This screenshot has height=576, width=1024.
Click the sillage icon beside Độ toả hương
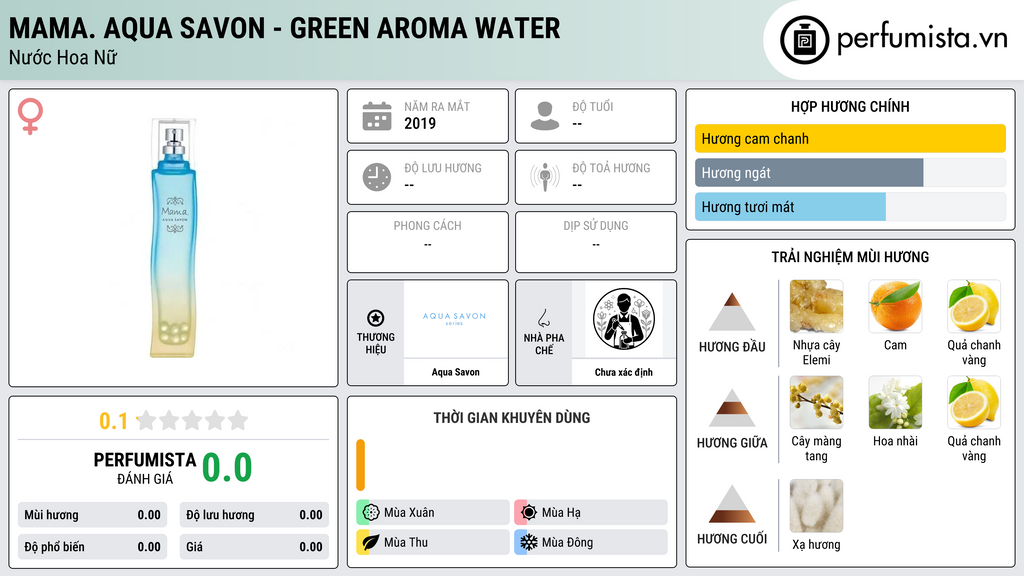click(545, 177)
